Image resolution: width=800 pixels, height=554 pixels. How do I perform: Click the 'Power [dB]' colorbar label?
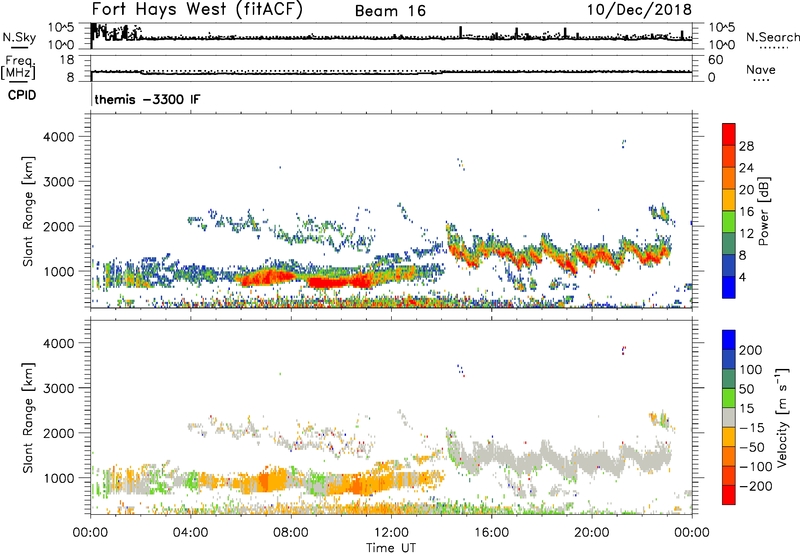click(x=763, y=211)
